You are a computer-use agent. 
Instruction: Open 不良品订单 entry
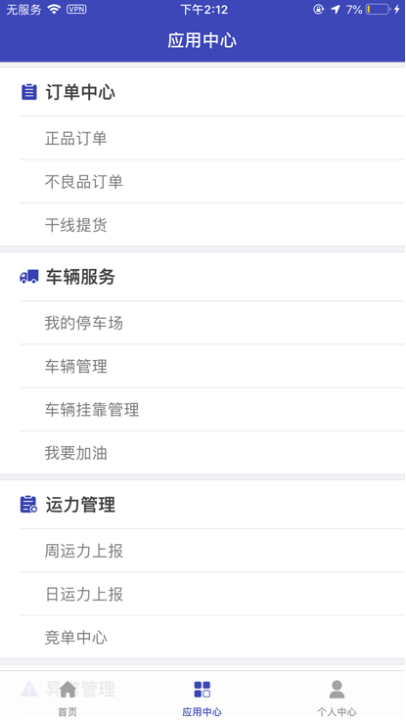click(x=212, y=182)
